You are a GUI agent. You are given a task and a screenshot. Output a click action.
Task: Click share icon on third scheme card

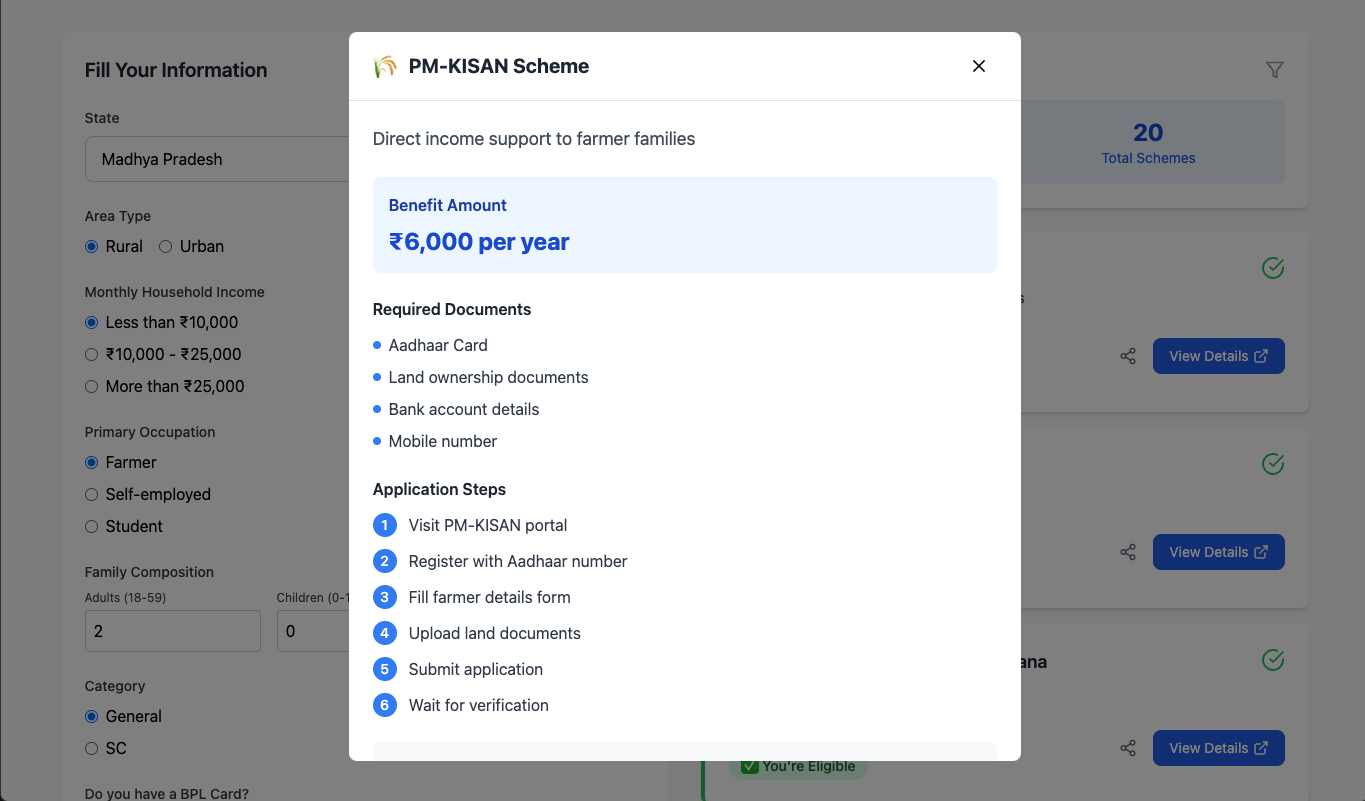tap(1128, 748)
